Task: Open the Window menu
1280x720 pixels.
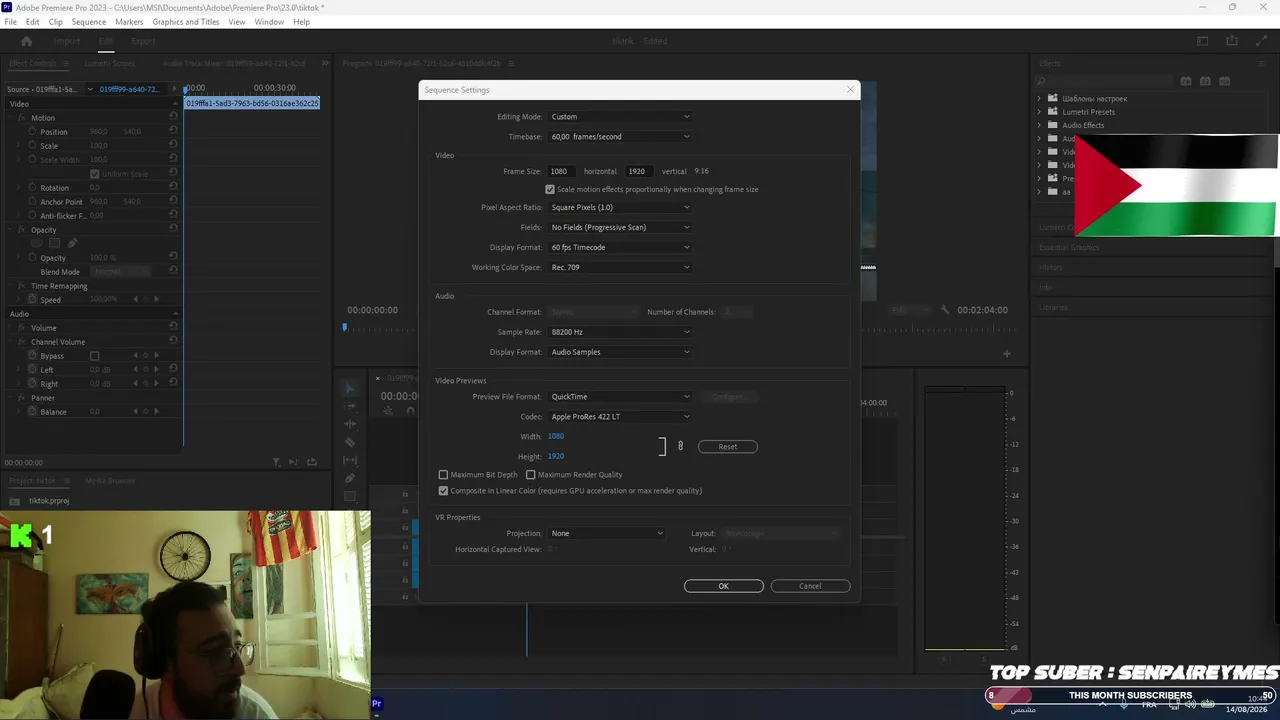Action: [x=268, y=22]
